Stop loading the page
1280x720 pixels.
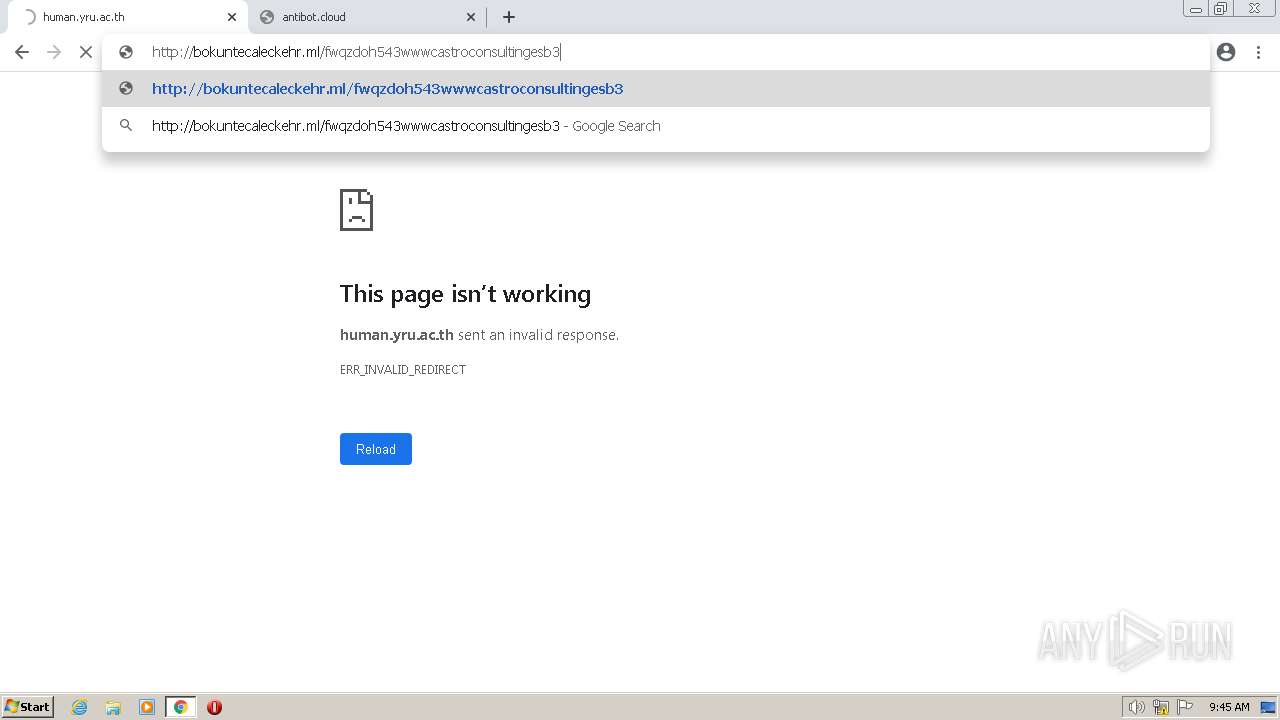coord(86,52)
